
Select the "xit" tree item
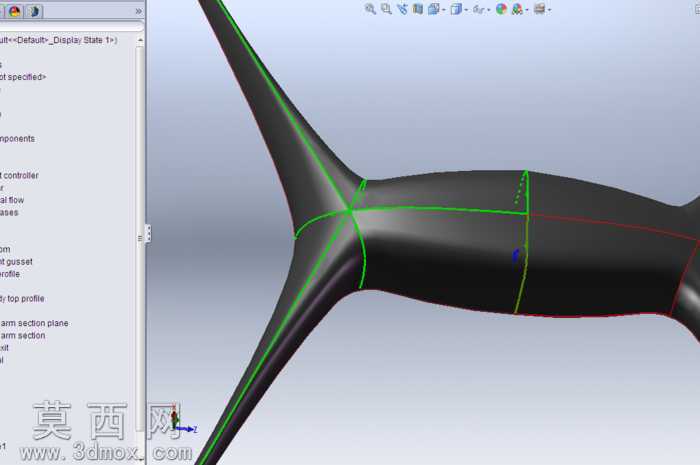(x=4, y=348)
